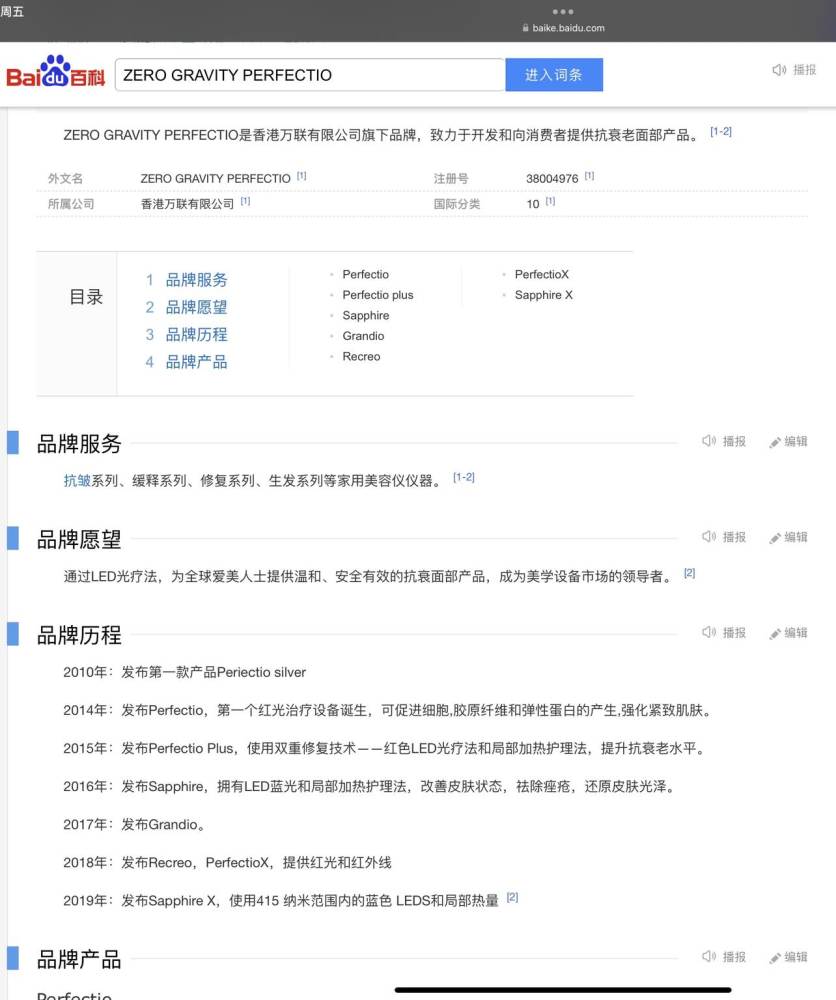Select Sapphire in the contents list
The height and width of the screenshot is (1000, 836).
(x=365, y=315)
